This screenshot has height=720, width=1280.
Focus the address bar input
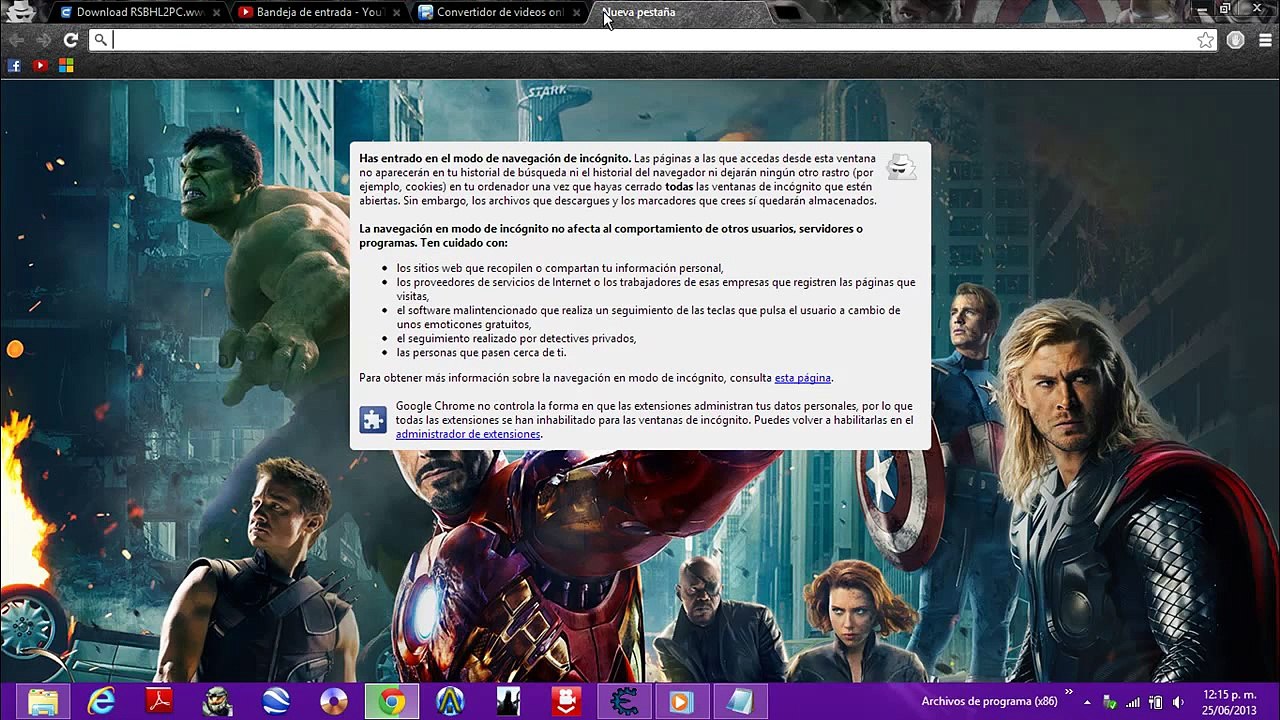652,40
